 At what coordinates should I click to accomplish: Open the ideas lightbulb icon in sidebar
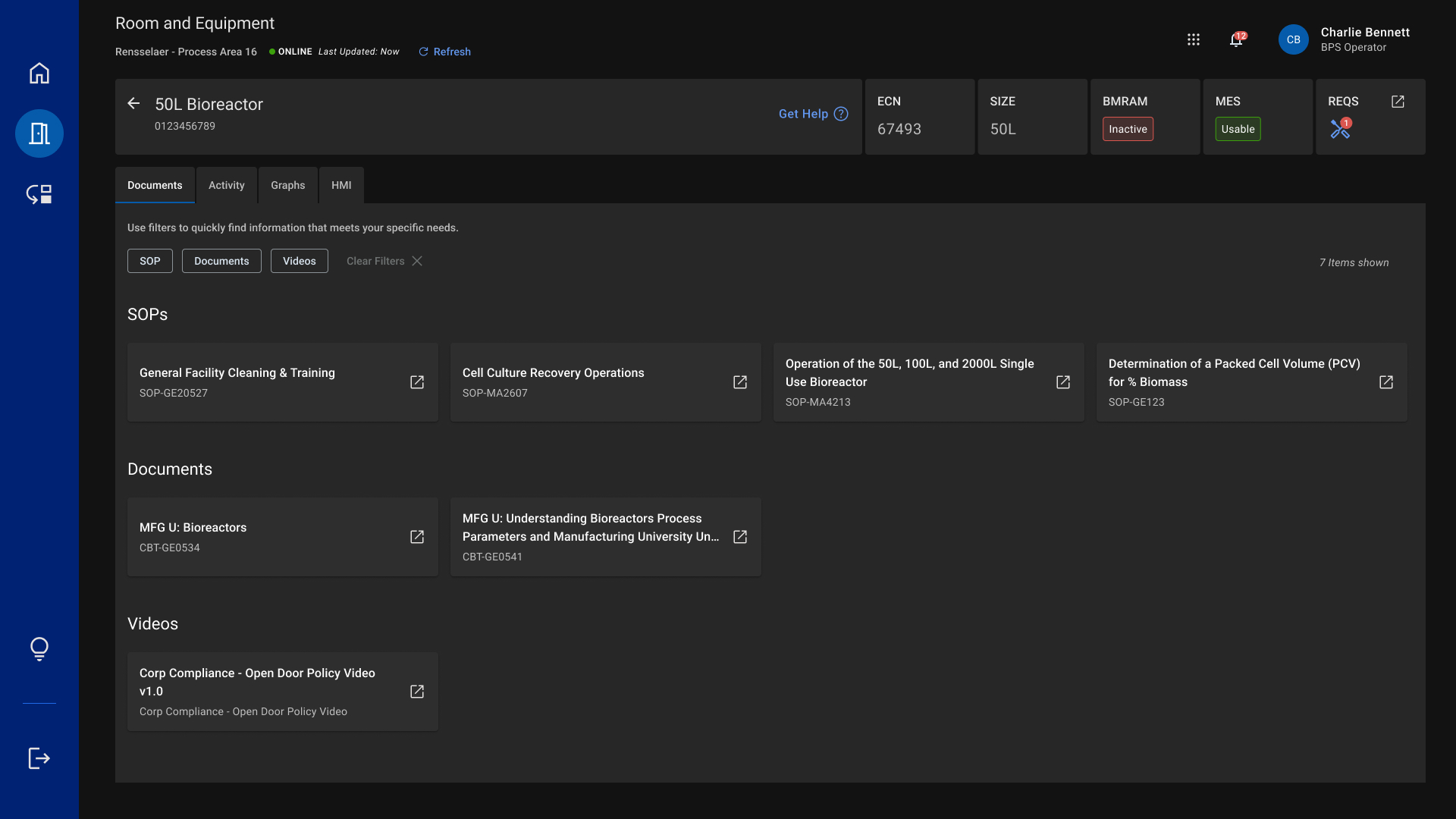pyautogui.click(x=39, y=649)
